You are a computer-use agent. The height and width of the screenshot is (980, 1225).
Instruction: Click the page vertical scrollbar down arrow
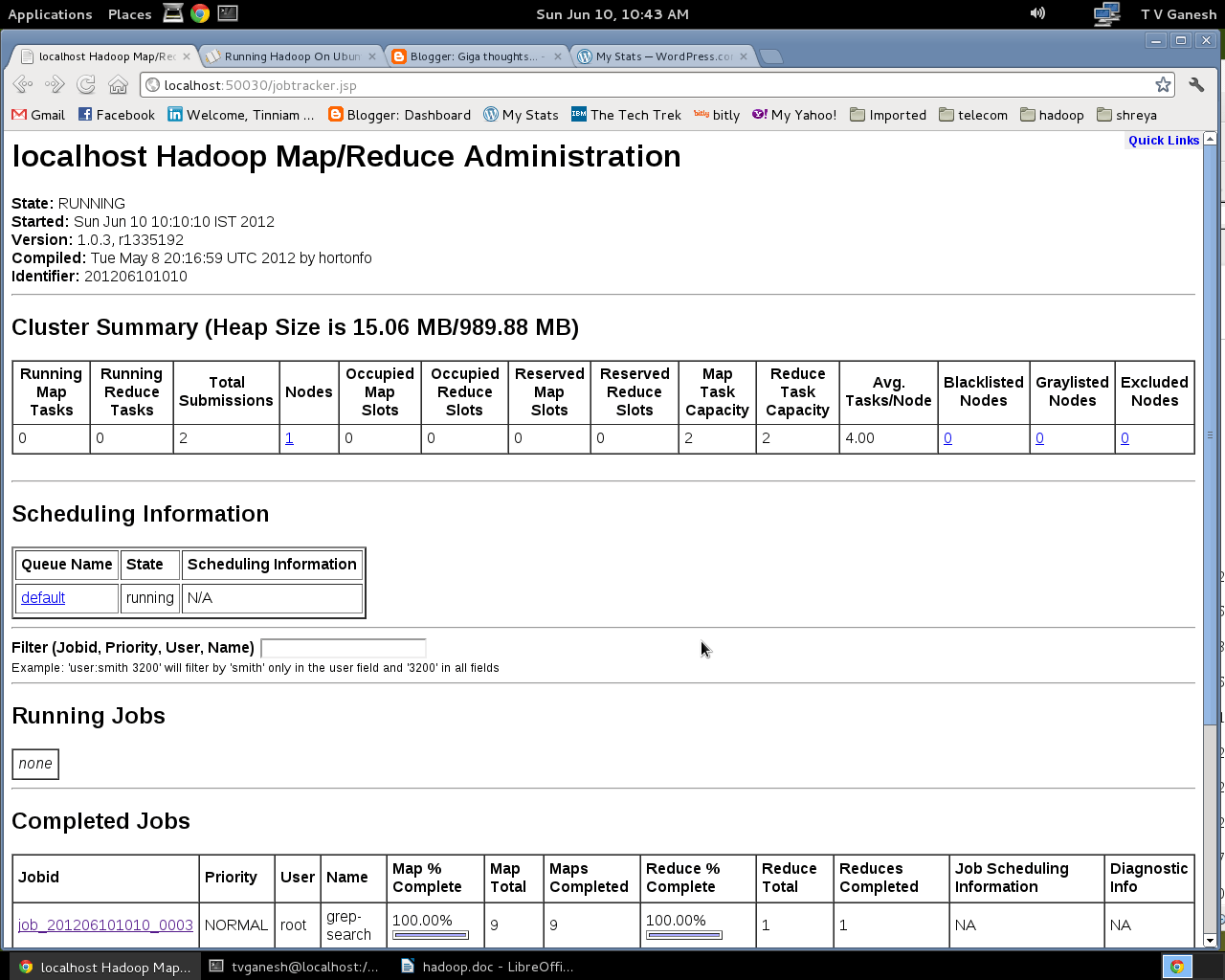1210,941
